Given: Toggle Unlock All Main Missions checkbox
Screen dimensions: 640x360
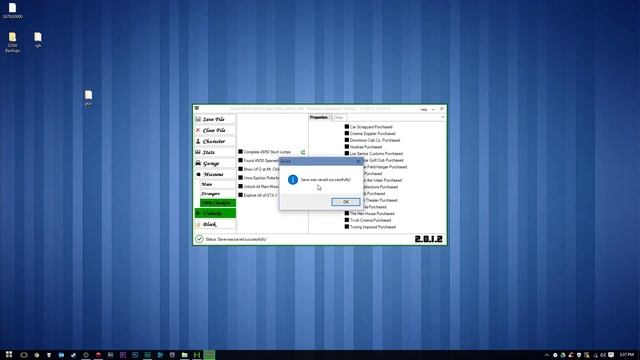Looking at the screenshot, I should 240,186.
